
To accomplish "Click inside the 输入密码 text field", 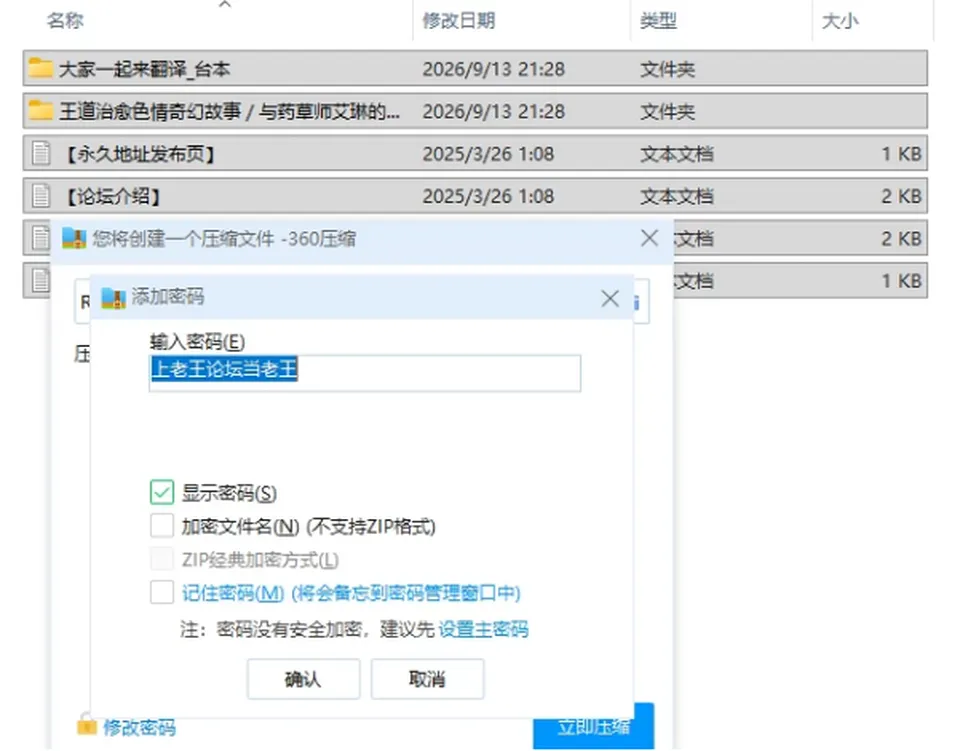I will tap(365, 372).
